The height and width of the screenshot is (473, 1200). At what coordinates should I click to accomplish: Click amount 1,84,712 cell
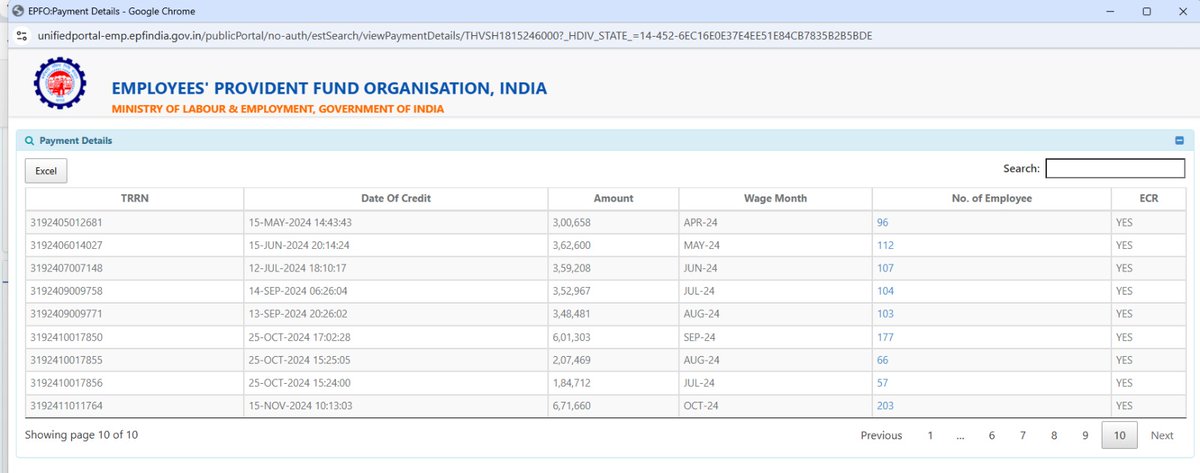tap(613, 383)
